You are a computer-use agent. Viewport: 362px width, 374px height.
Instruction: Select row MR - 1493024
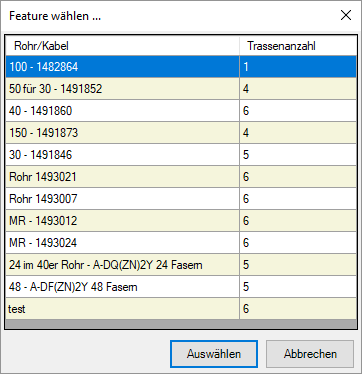[x=181, y=243]
